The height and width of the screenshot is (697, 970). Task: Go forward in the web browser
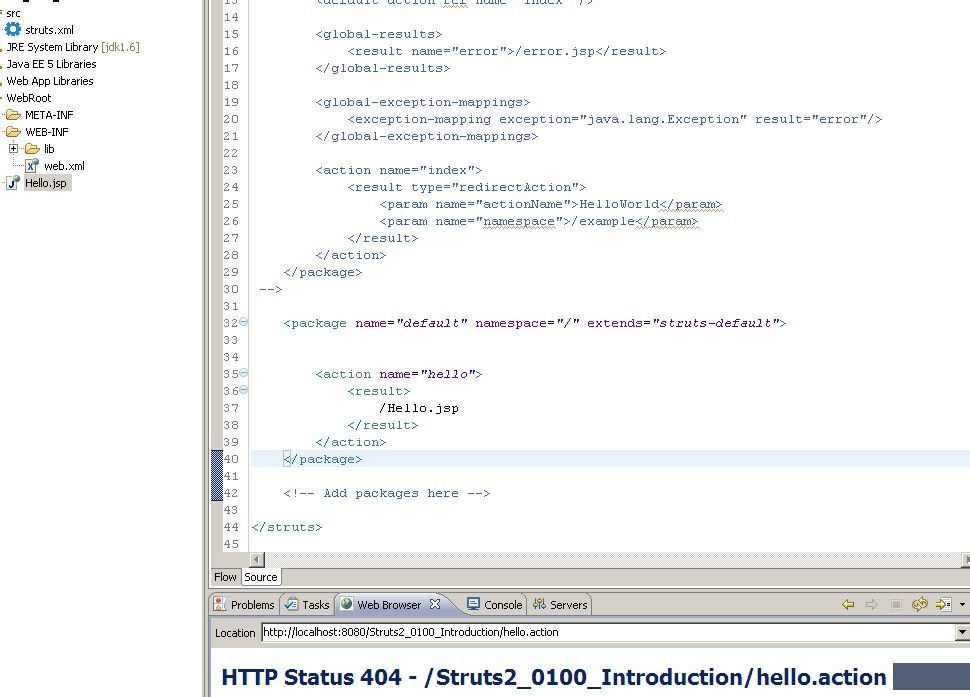pos(872,604)
